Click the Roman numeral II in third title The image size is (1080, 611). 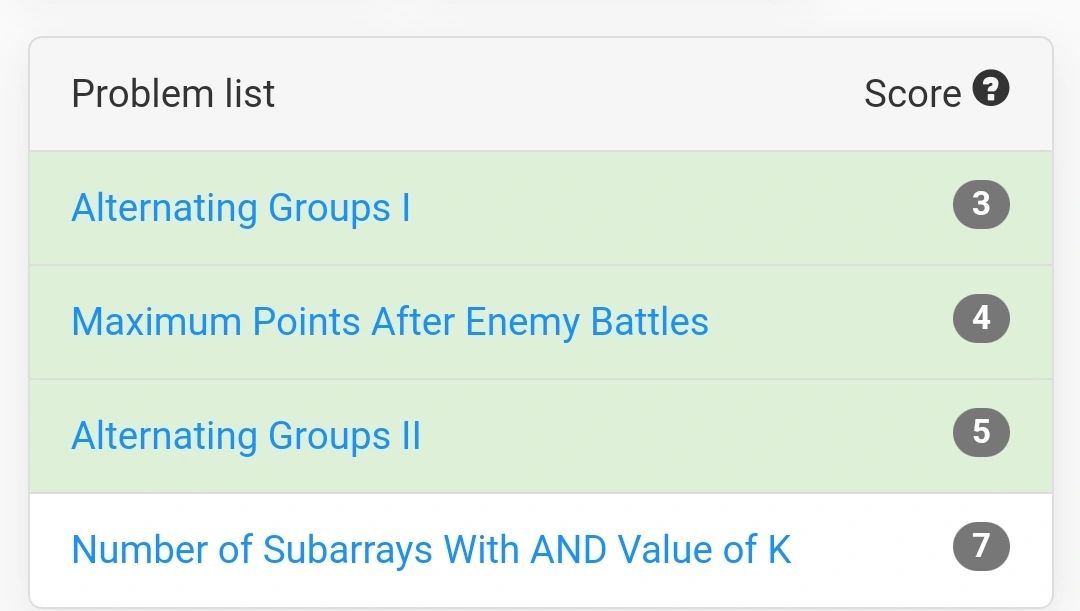[411, 436]
